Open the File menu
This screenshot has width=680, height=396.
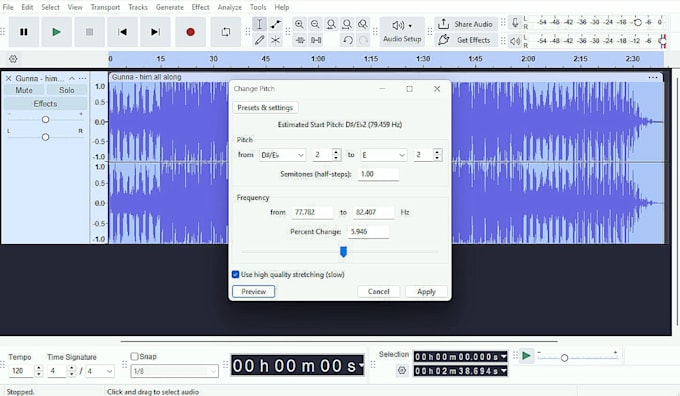click(x=8, y=7)
